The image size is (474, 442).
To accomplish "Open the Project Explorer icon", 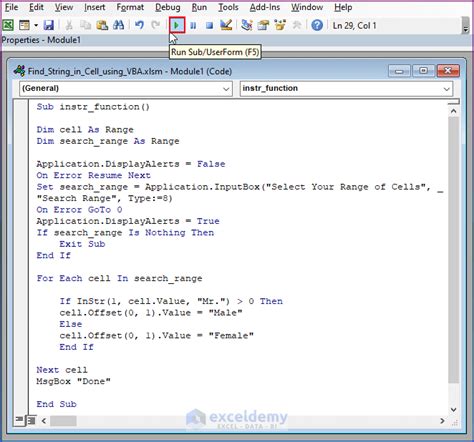I will point(247,25).
